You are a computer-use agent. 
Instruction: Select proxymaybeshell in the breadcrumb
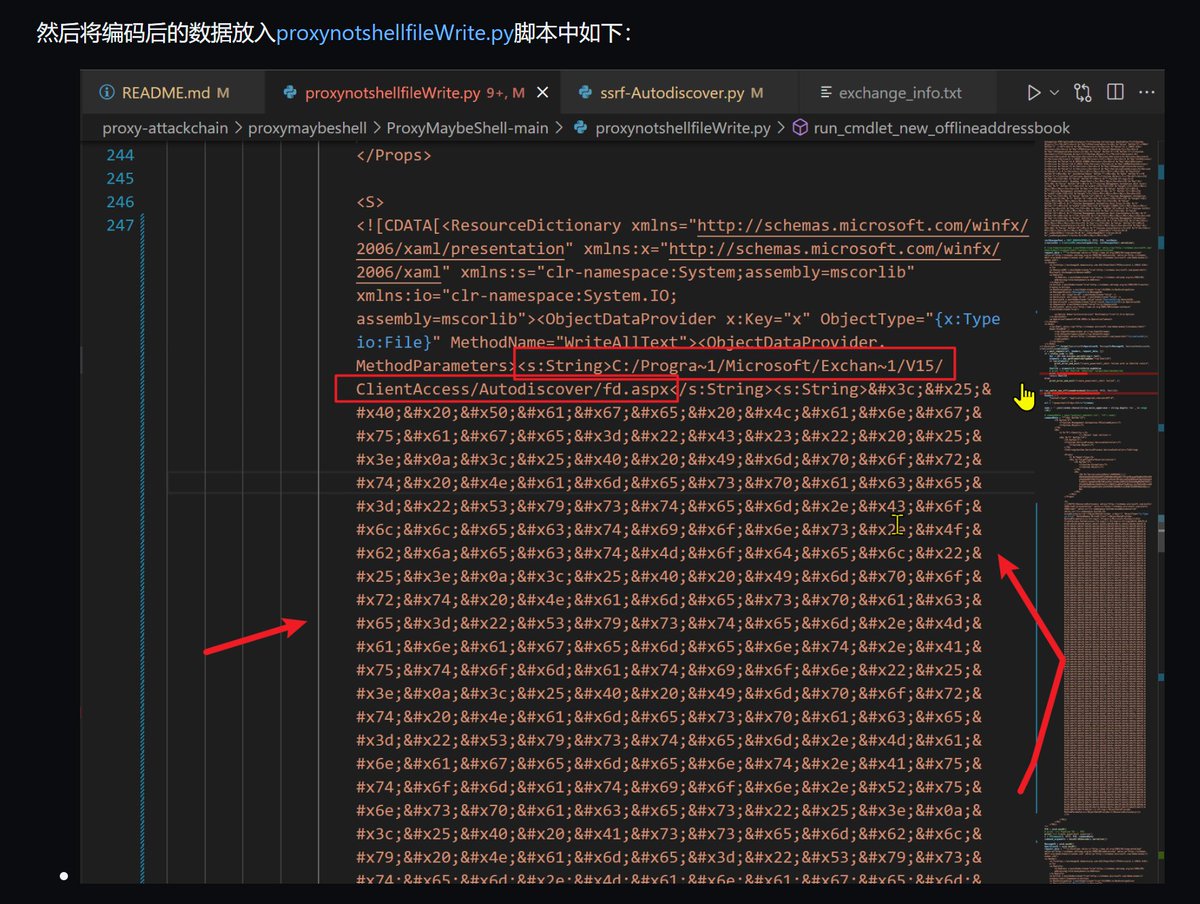(307, 128)
